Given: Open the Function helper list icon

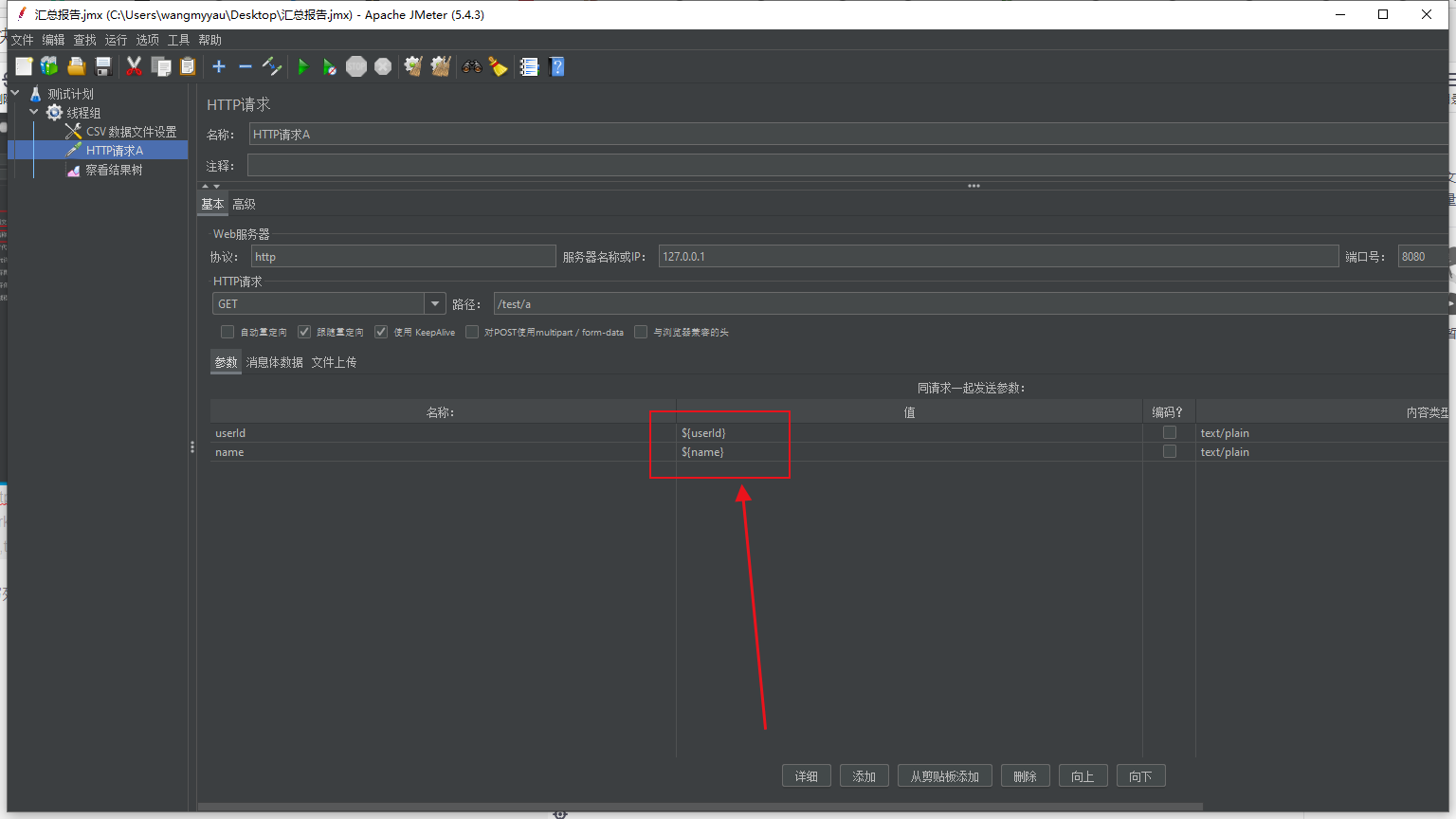Looking at the screenshot, I should click(x=529, y=66).
